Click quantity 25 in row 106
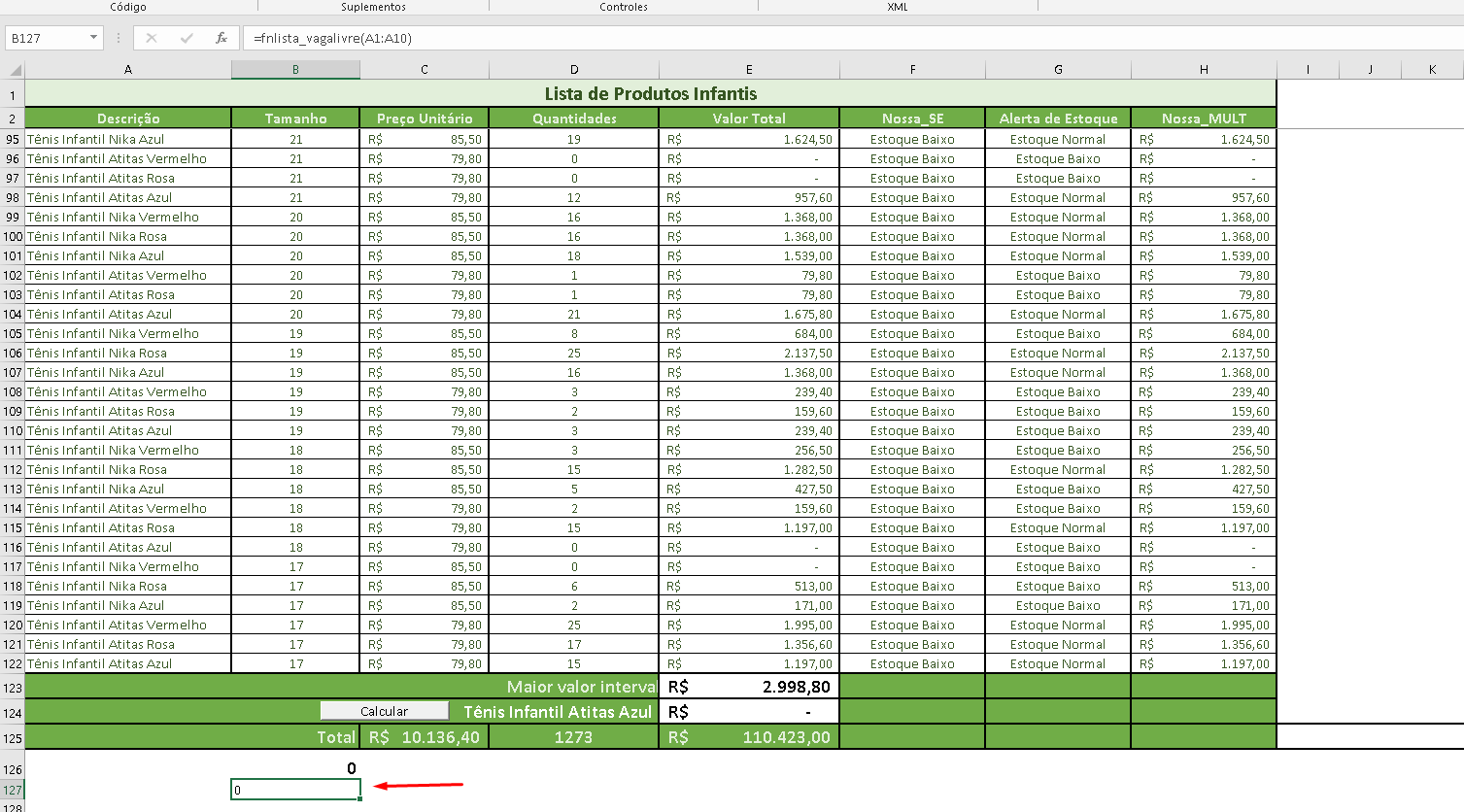 574,353
